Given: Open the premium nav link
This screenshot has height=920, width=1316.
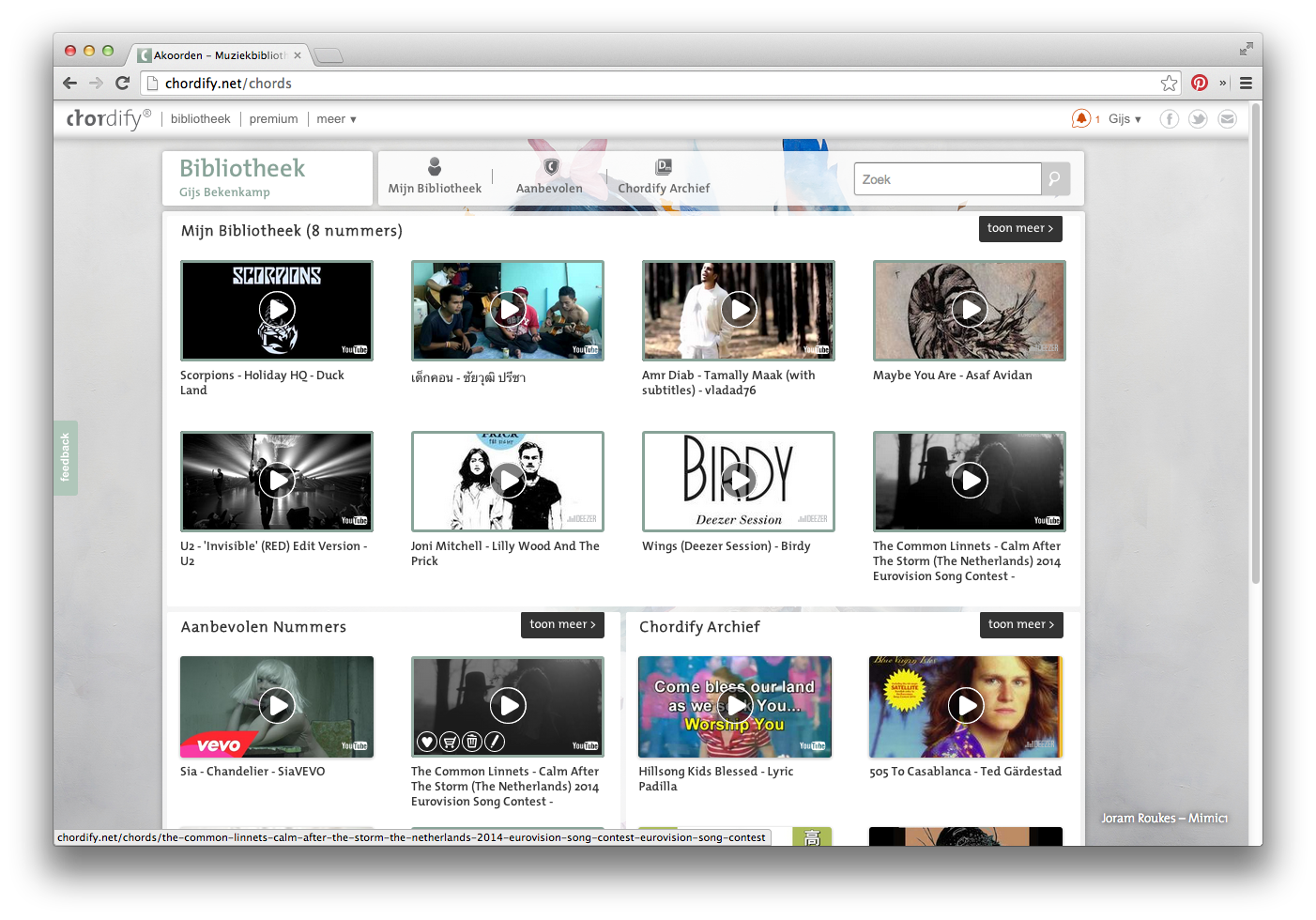Looking at the screenshot, I should click(x=273, y=119).
